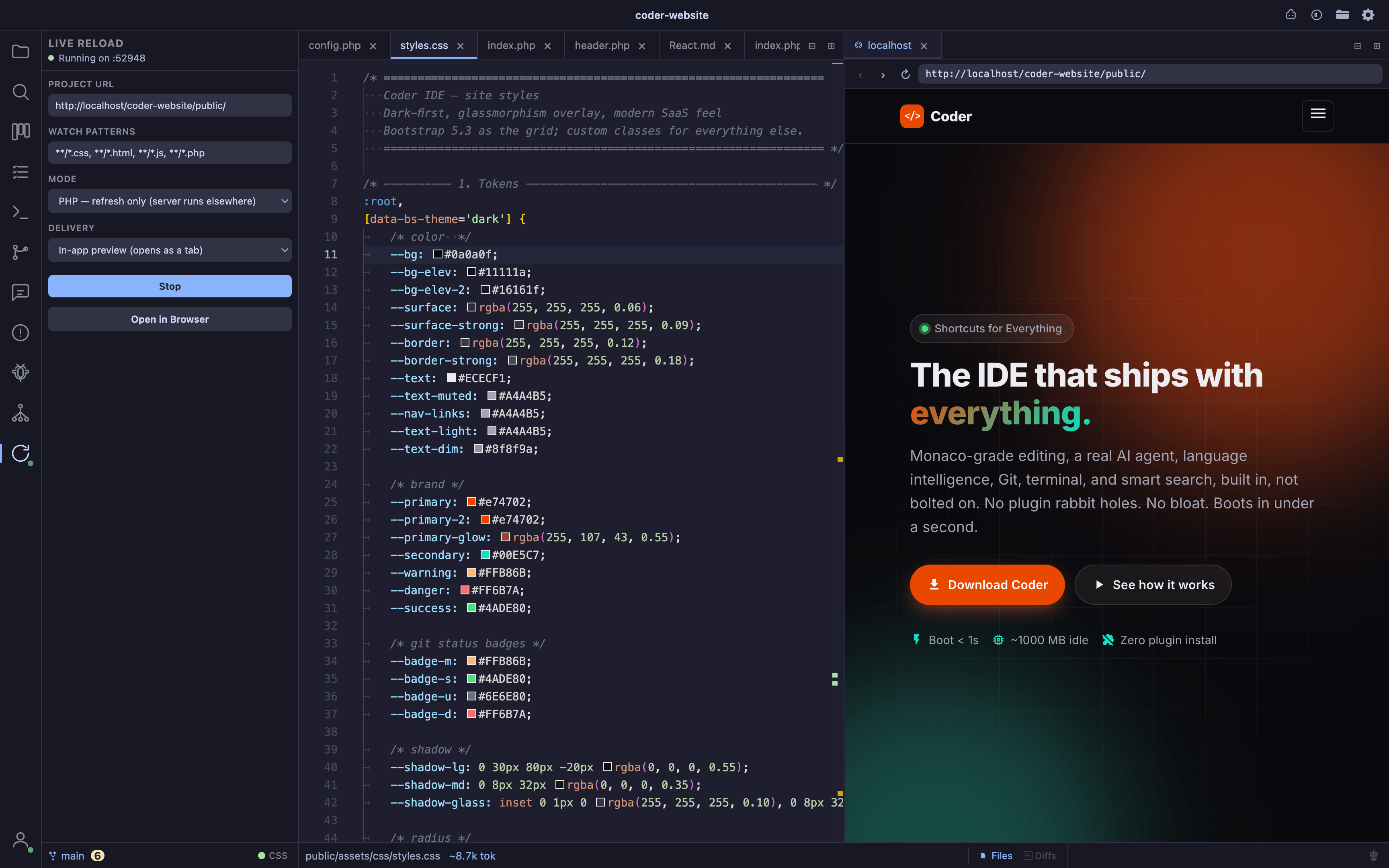The image size is (1389, 868).
Task: Open the kanban board sidebar icon
Action: tap(20, 131)
